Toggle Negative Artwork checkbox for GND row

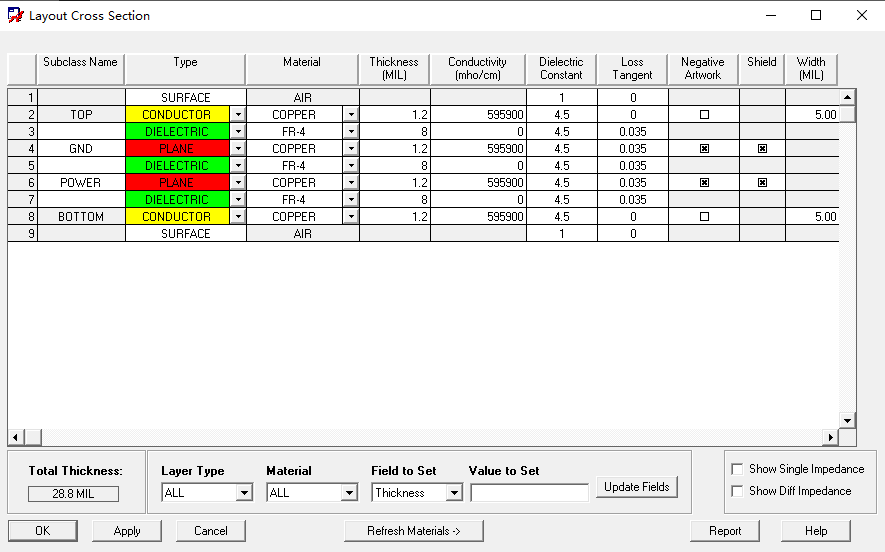point(704,148)
